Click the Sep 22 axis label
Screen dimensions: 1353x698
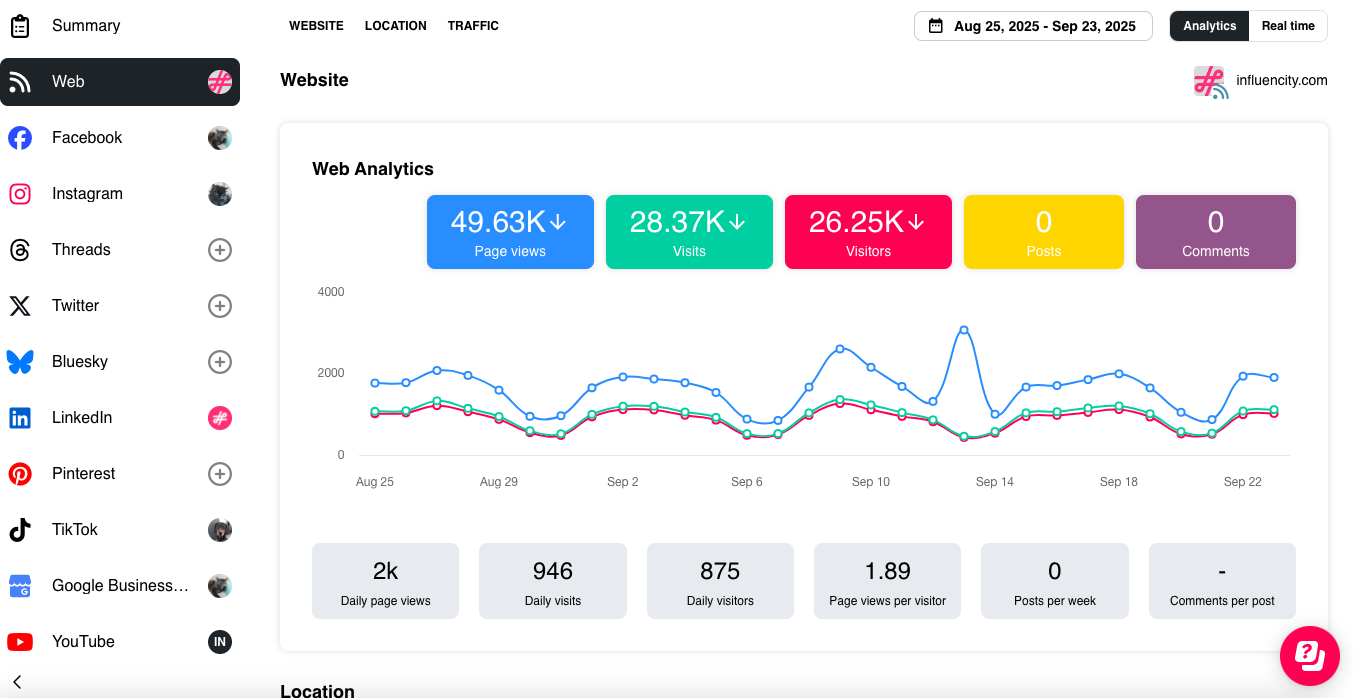1243,482
